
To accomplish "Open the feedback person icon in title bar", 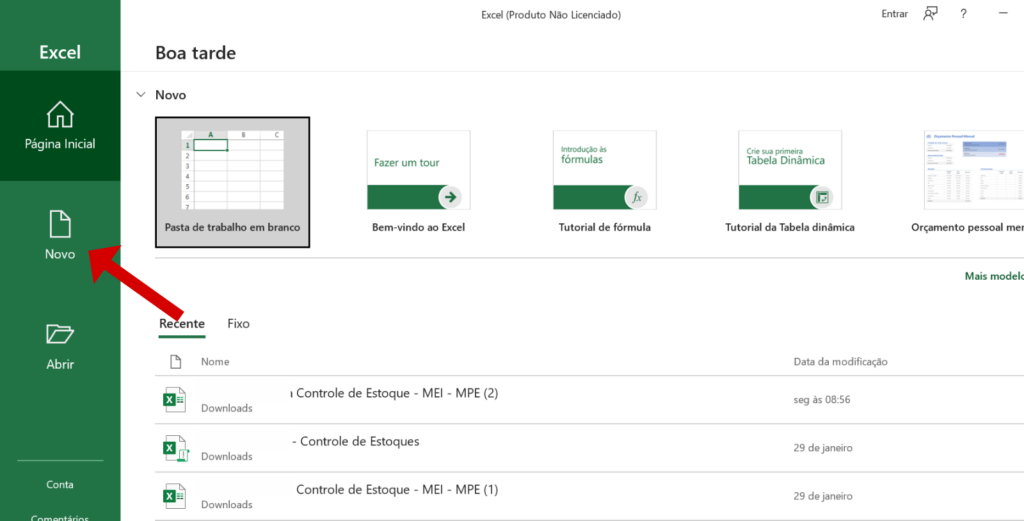I will click(x=930, y=14).
